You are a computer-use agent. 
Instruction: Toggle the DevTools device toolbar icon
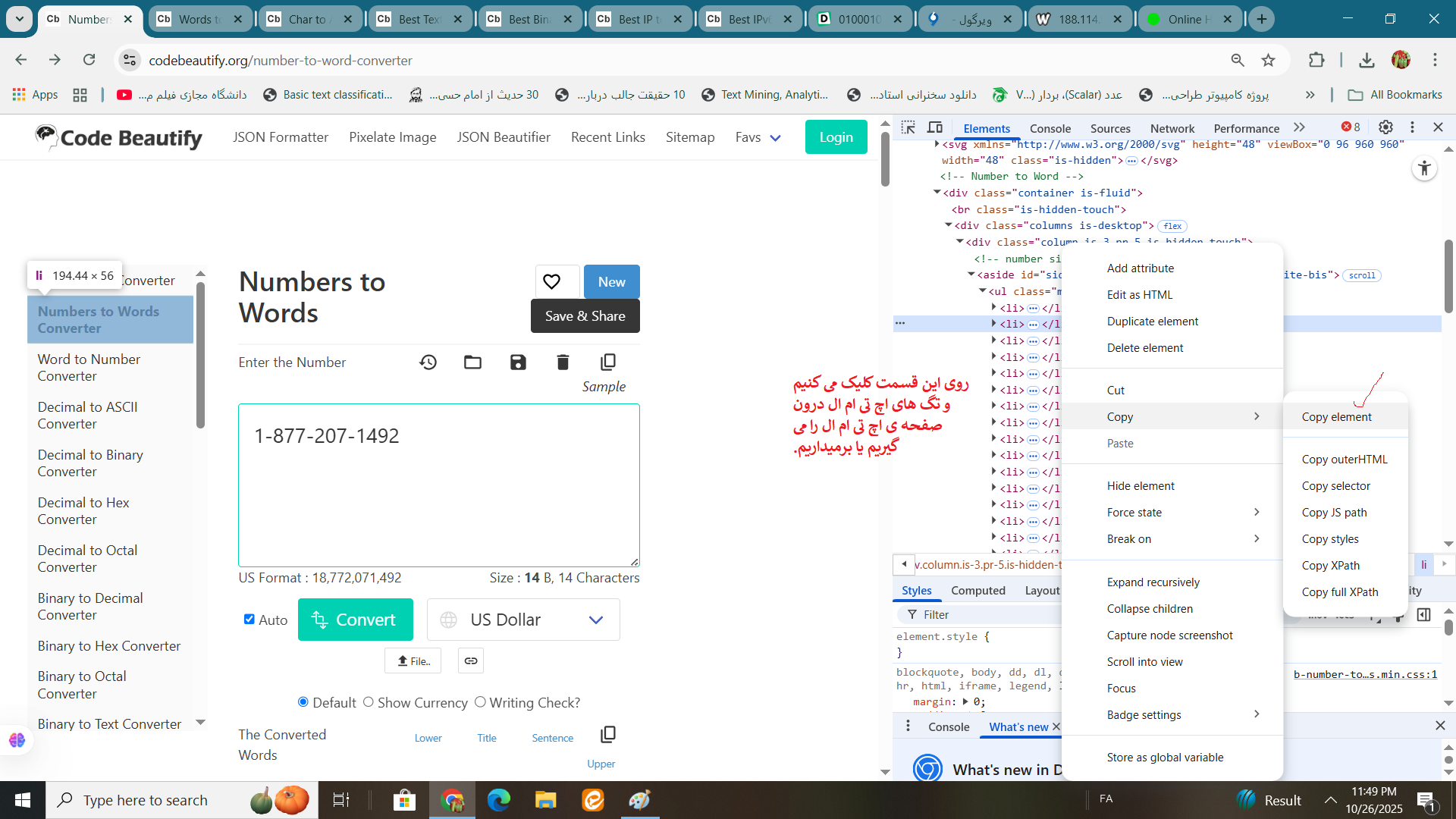935,127
